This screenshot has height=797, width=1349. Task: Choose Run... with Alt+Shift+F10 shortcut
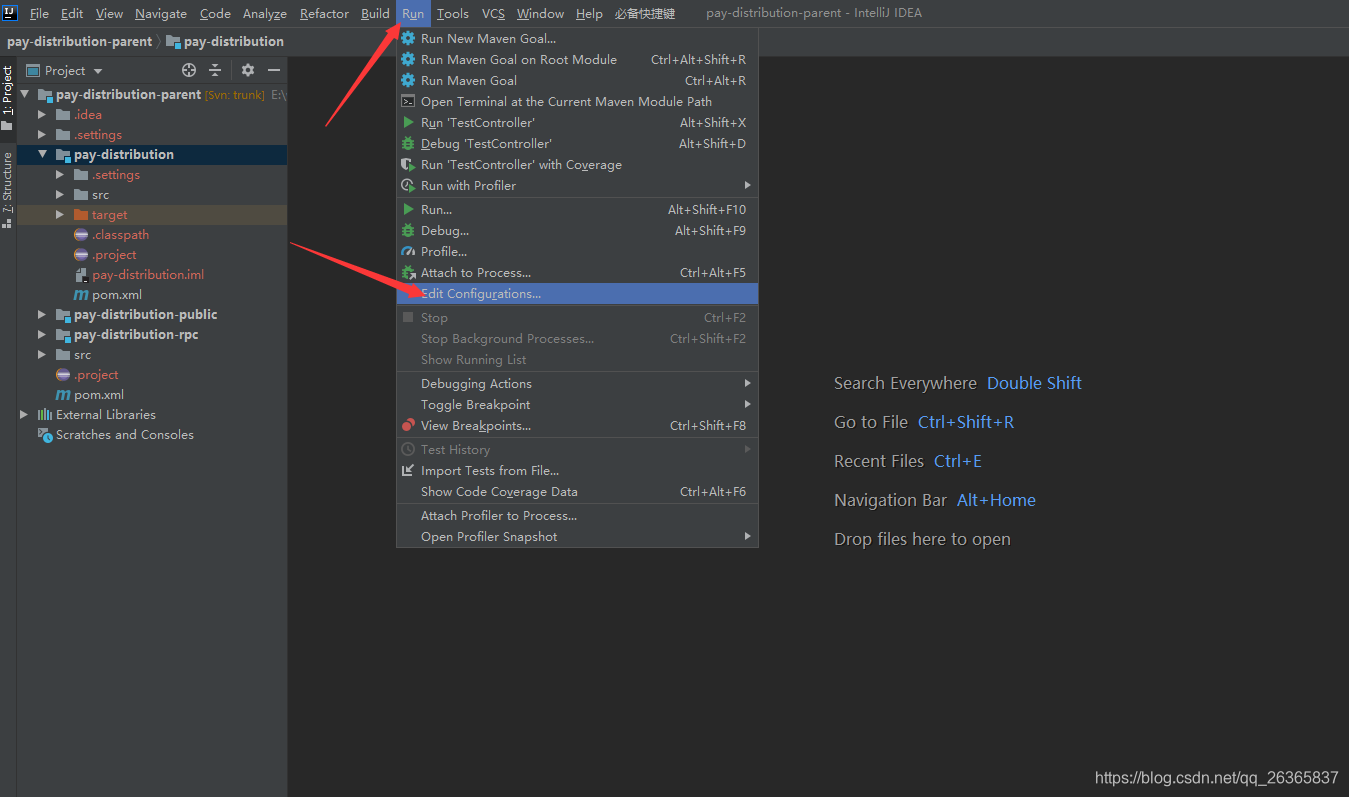tap(577, 209)
